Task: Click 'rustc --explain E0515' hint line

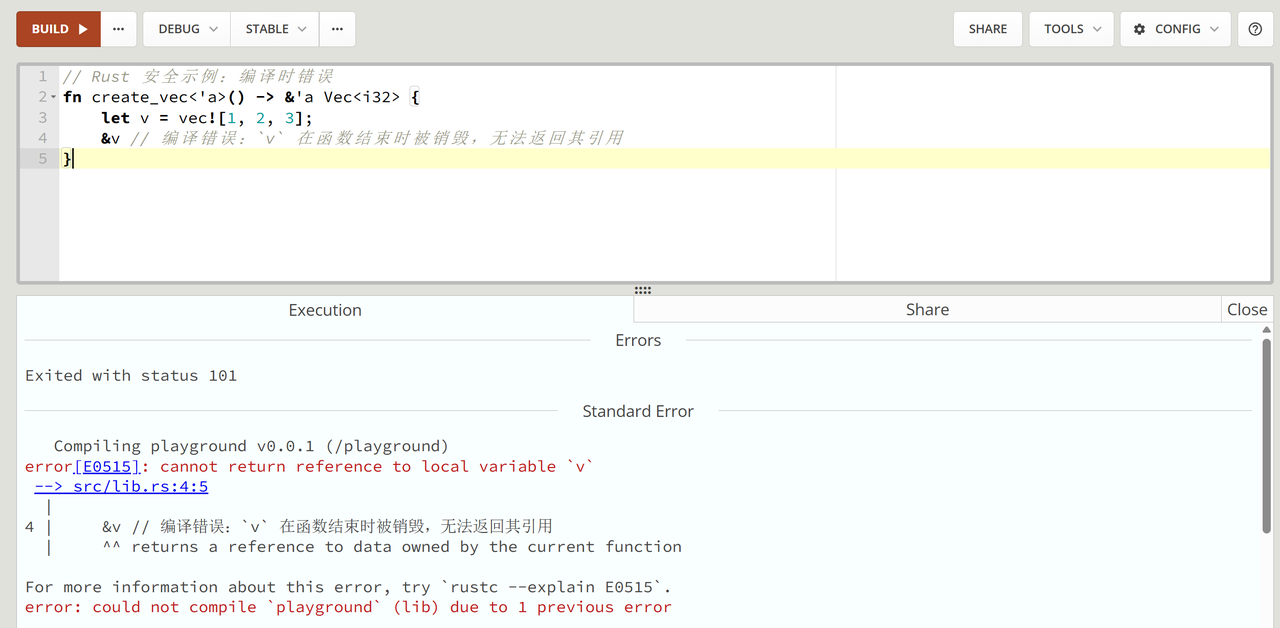Action: (348, 587)
